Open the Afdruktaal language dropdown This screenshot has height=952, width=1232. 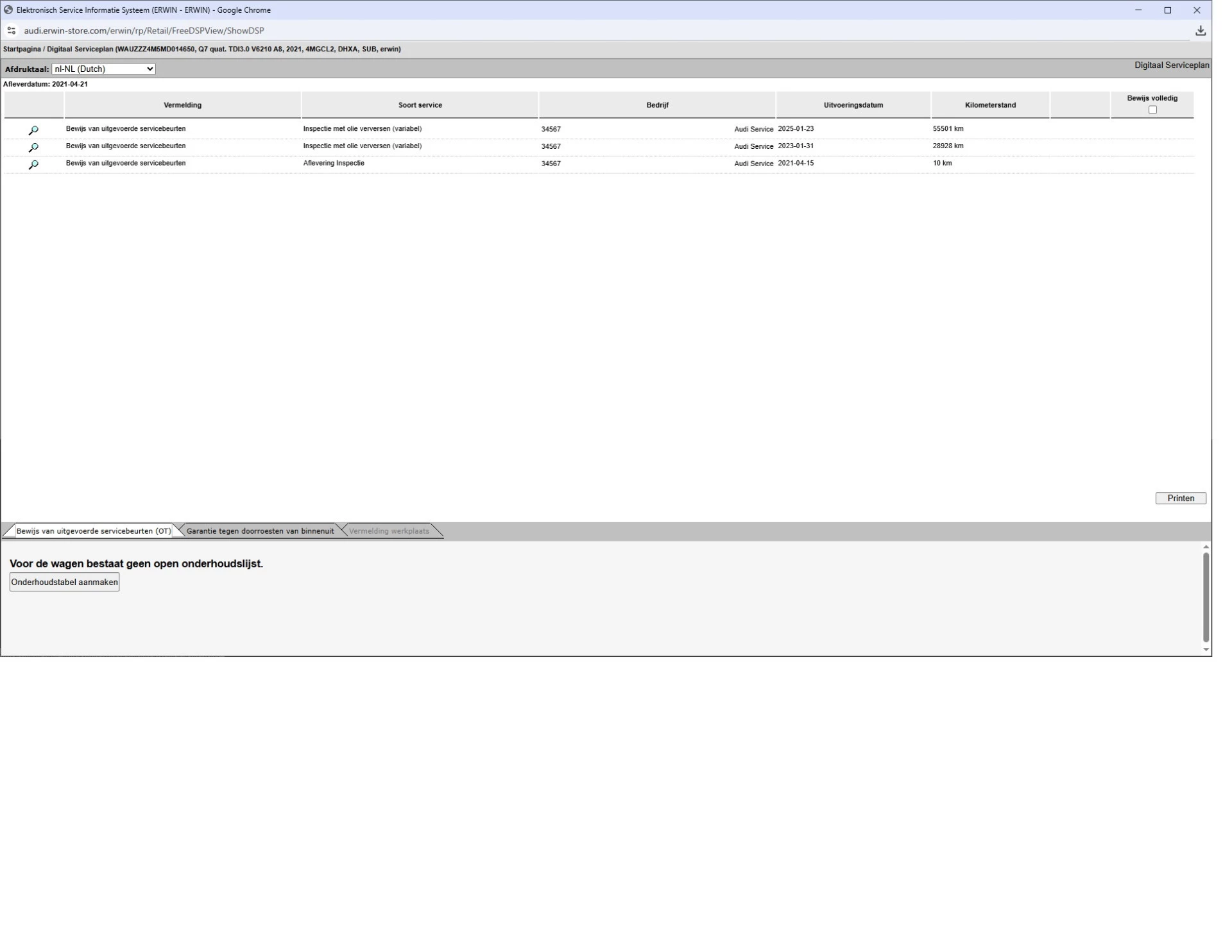point(103,69)
